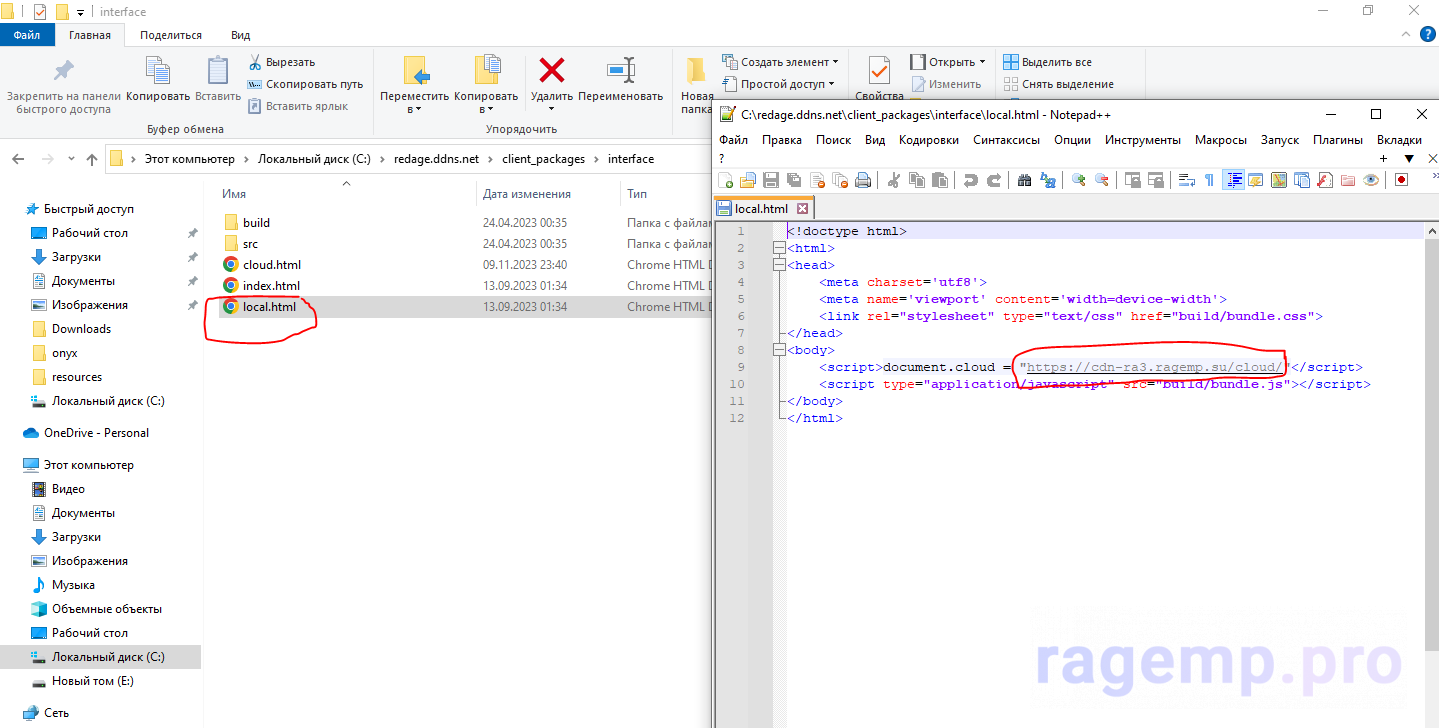Screen dimensions: 1439x728
Task: Click the Open file icon in Notepad++
Action: coord(748,180)
